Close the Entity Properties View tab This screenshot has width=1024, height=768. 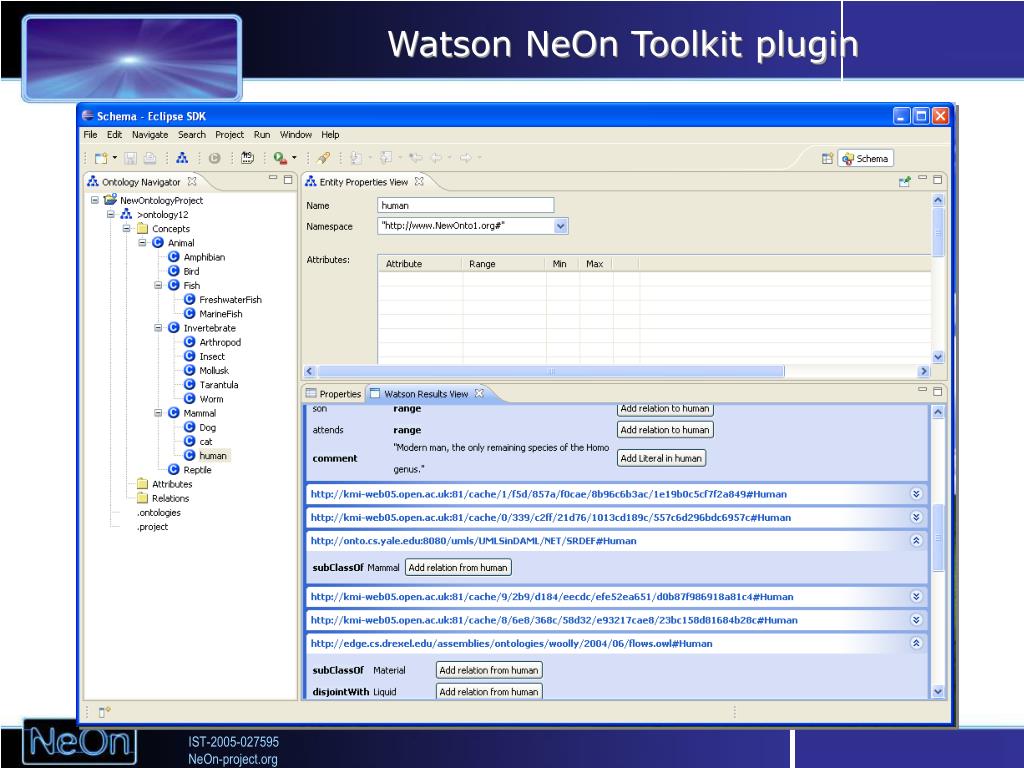tap(419, 182)
